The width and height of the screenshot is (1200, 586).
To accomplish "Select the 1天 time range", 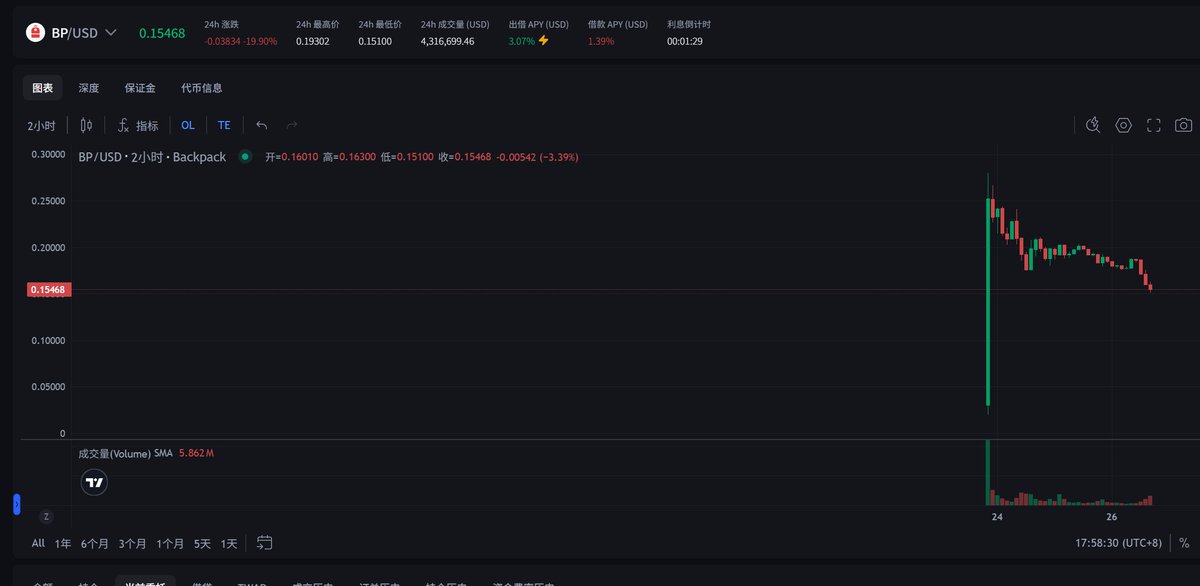I will click(229, 543).
